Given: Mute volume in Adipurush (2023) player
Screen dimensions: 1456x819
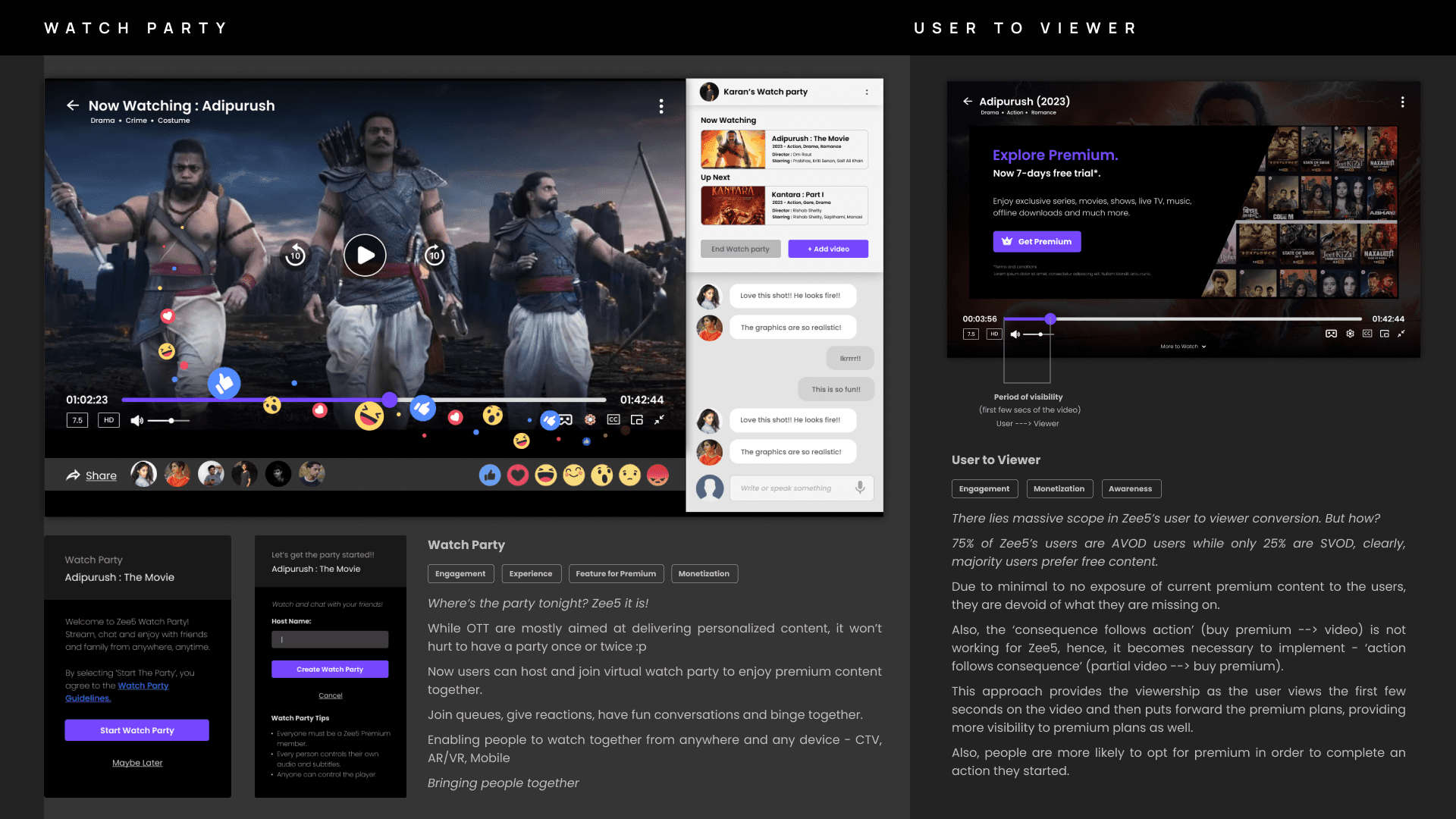Looking at the screenshot, I should (x=1015, y=334).
